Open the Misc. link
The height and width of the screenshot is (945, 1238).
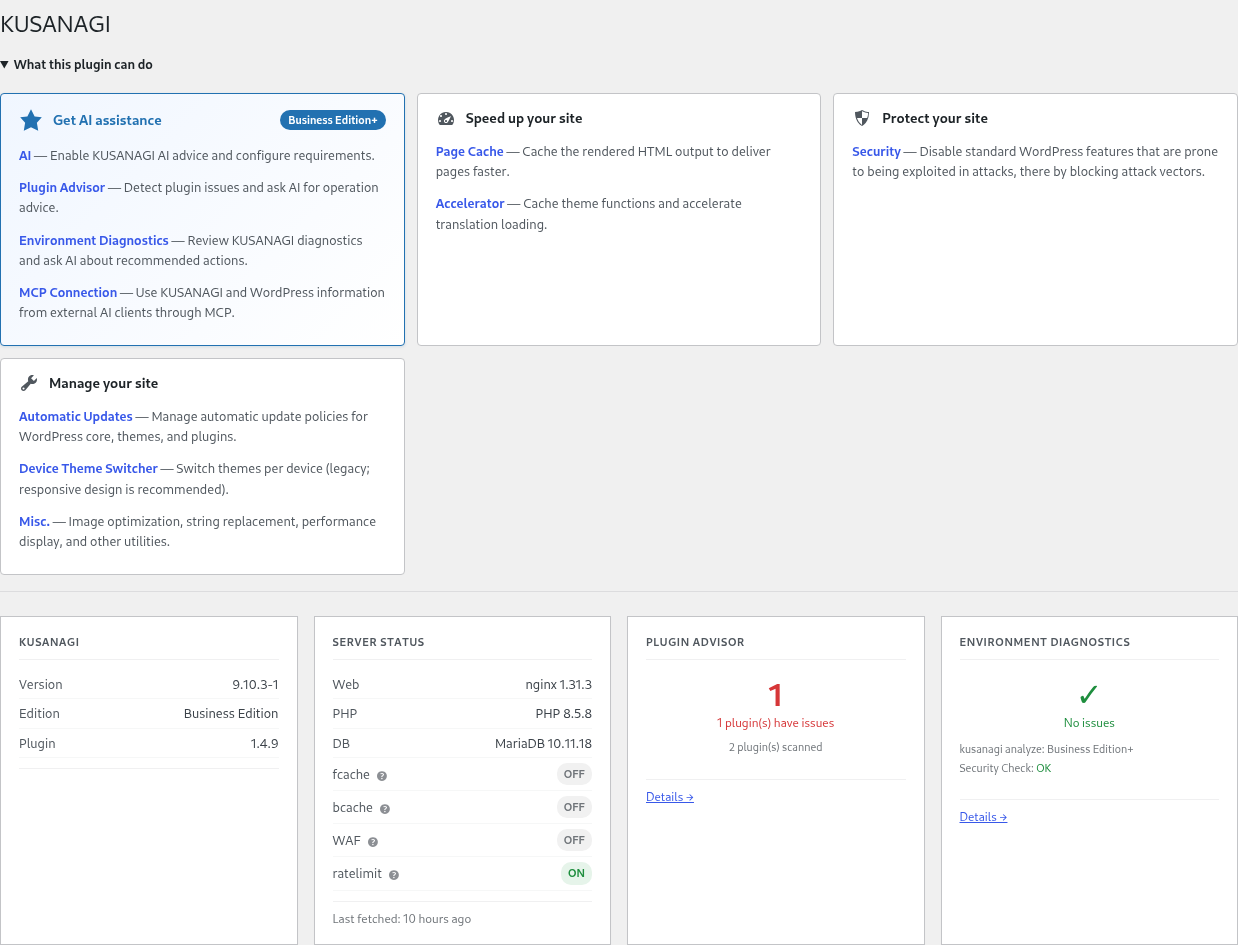tap(34, 521)
